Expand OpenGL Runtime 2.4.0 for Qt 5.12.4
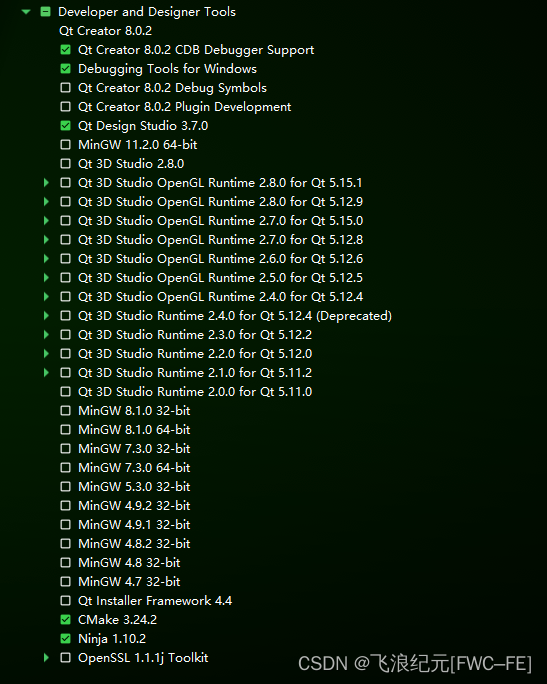Image resolution: width=547 pixels, height=684 pixels. coord(46,297)
